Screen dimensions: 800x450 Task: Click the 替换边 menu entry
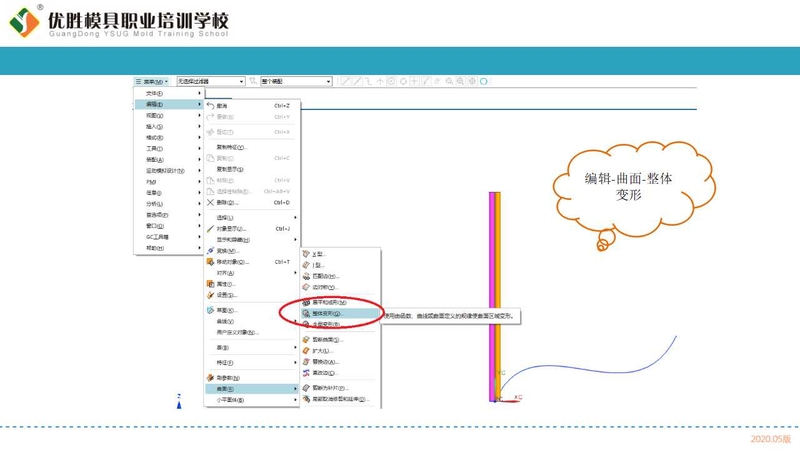pyautogui.click(x=326, y=362)
